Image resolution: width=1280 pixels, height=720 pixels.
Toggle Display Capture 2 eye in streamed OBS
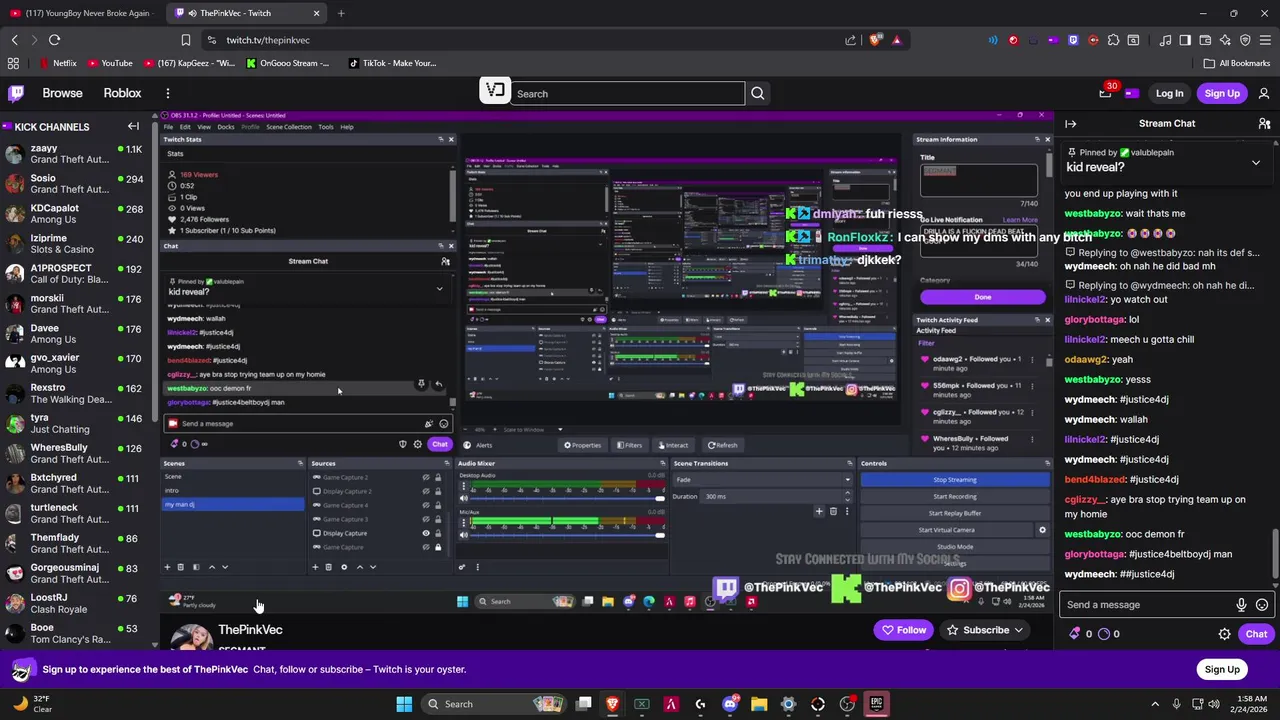(426, 491)
